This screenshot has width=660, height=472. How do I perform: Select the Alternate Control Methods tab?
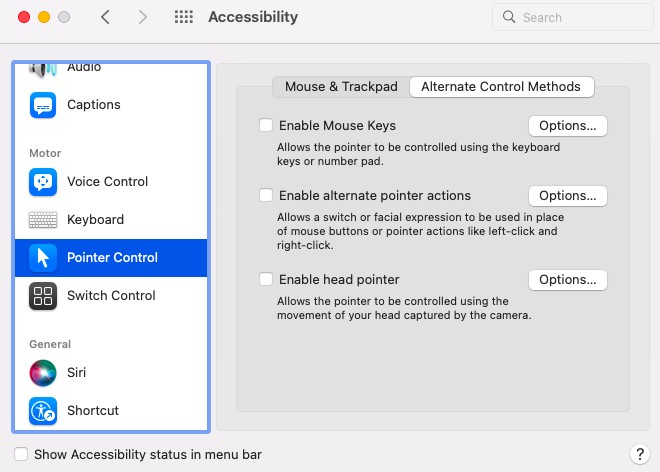(x=501, y=87)
